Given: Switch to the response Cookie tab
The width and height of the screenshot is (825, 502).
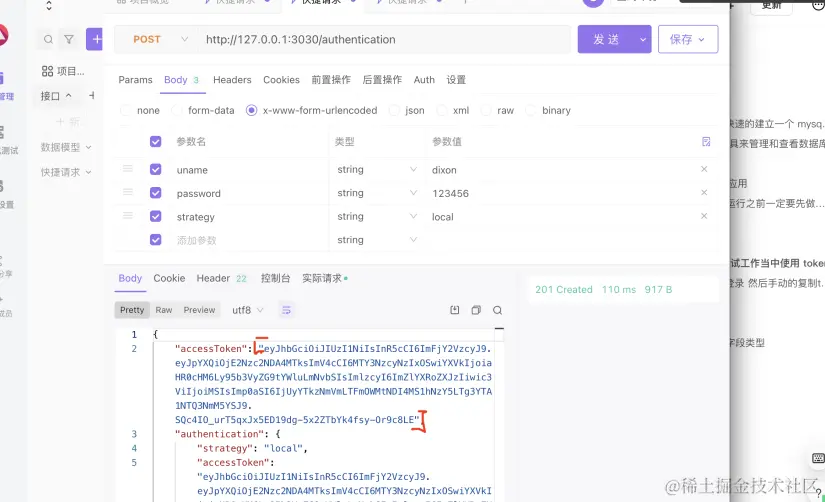Looking at the screenshot, I should pyautogui.click(x=169, y=278).
